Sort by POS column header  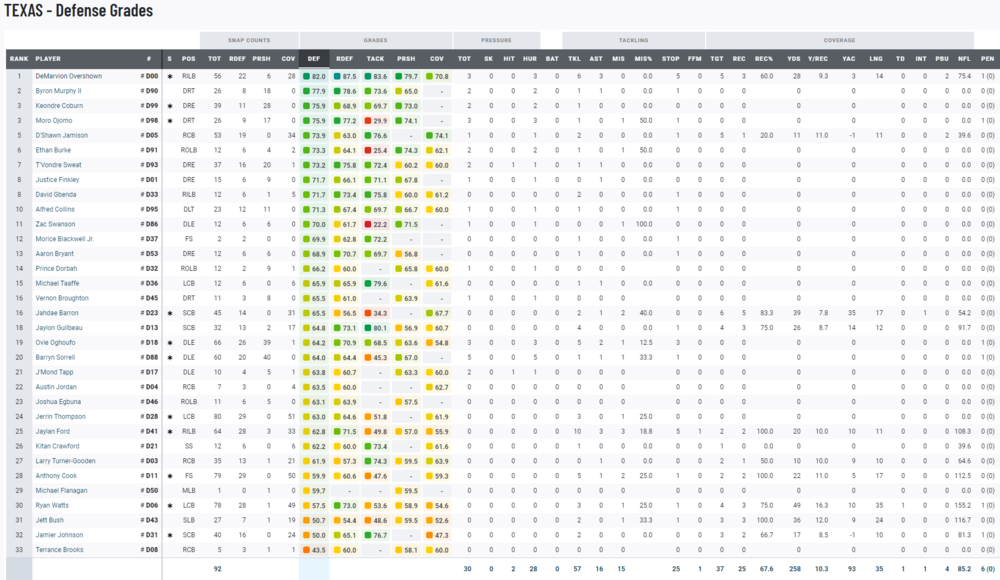point(189,59)
